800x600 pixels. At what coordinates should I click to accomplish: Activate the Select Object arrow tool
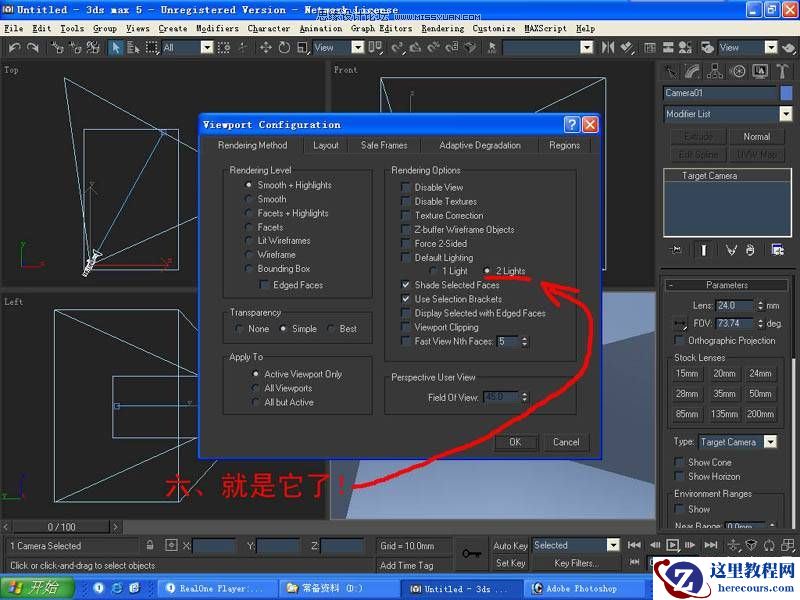[x=115, y=48]
